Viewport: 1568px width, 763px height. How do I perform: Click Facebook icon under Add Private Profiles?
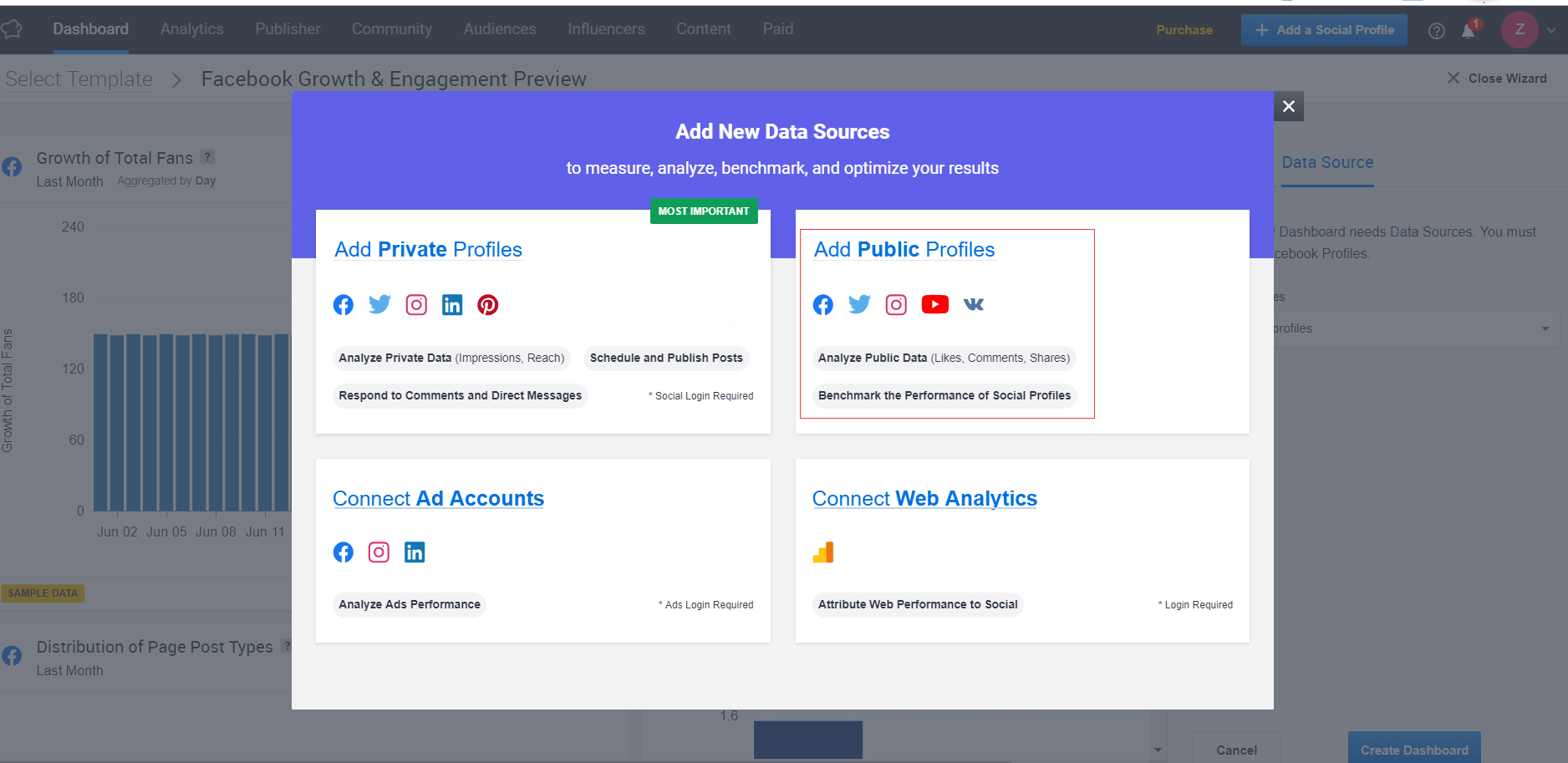[x=344, y=305]
